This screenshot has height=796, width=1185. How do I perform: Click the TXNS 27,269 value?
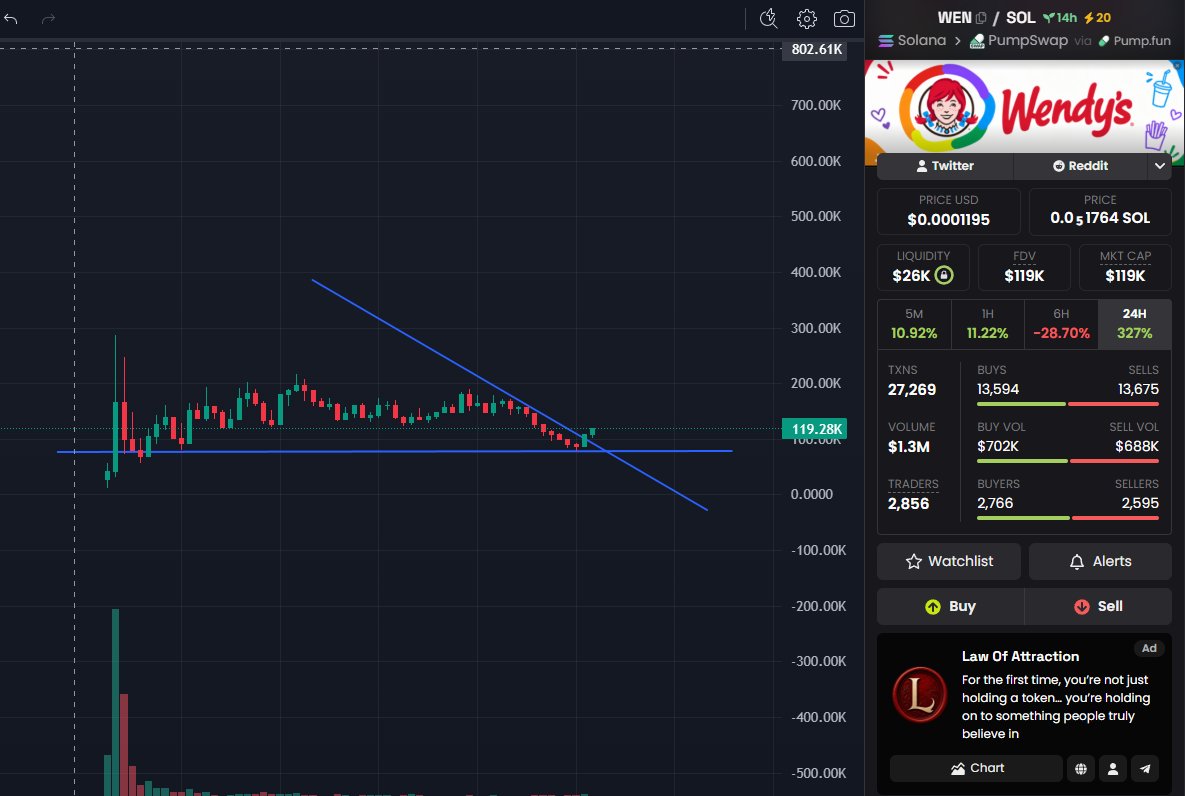click(911, 389)
